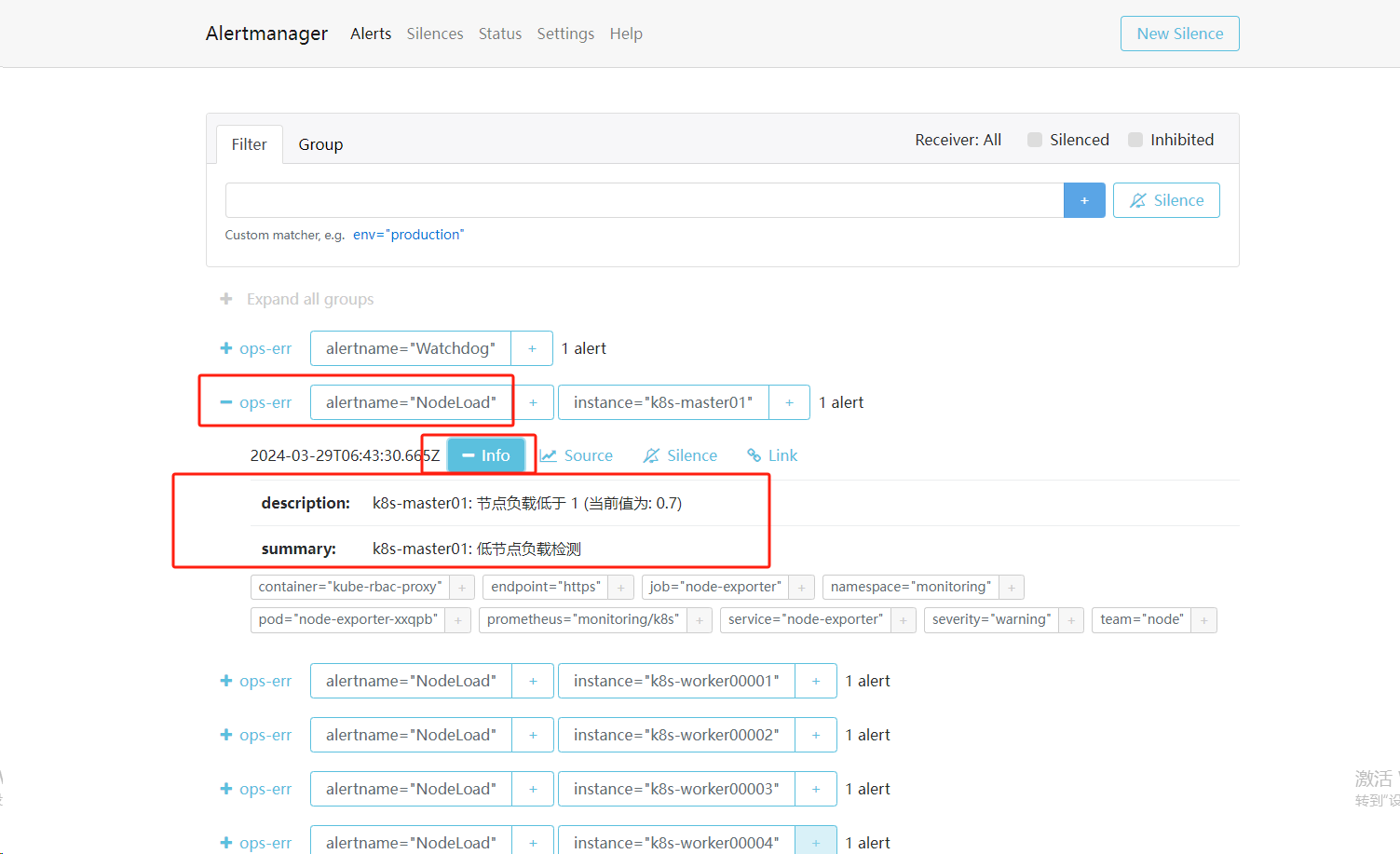Add team="node" via its plus
The width and height of the screenshot is (1400, 854).
1204,619
